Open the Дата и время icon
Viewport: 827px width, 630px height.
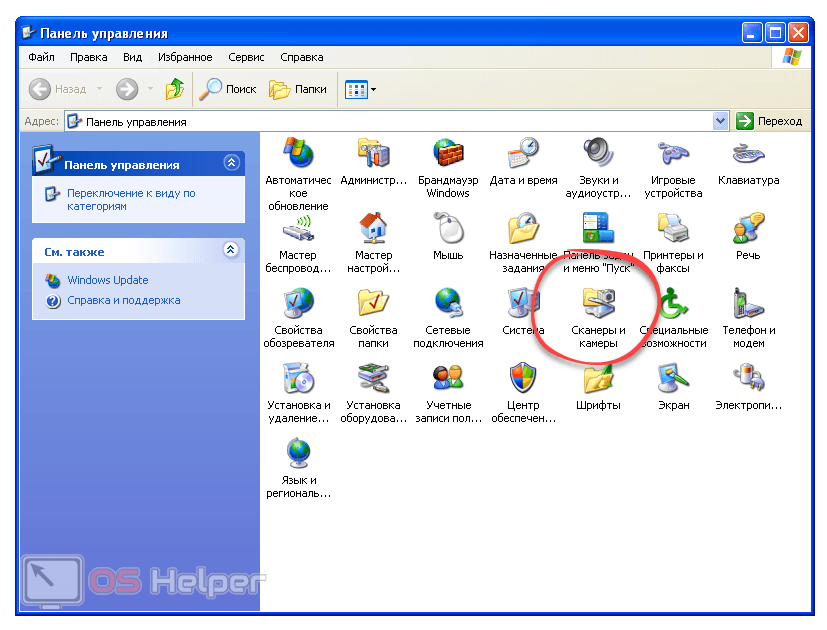coord(523,155)
